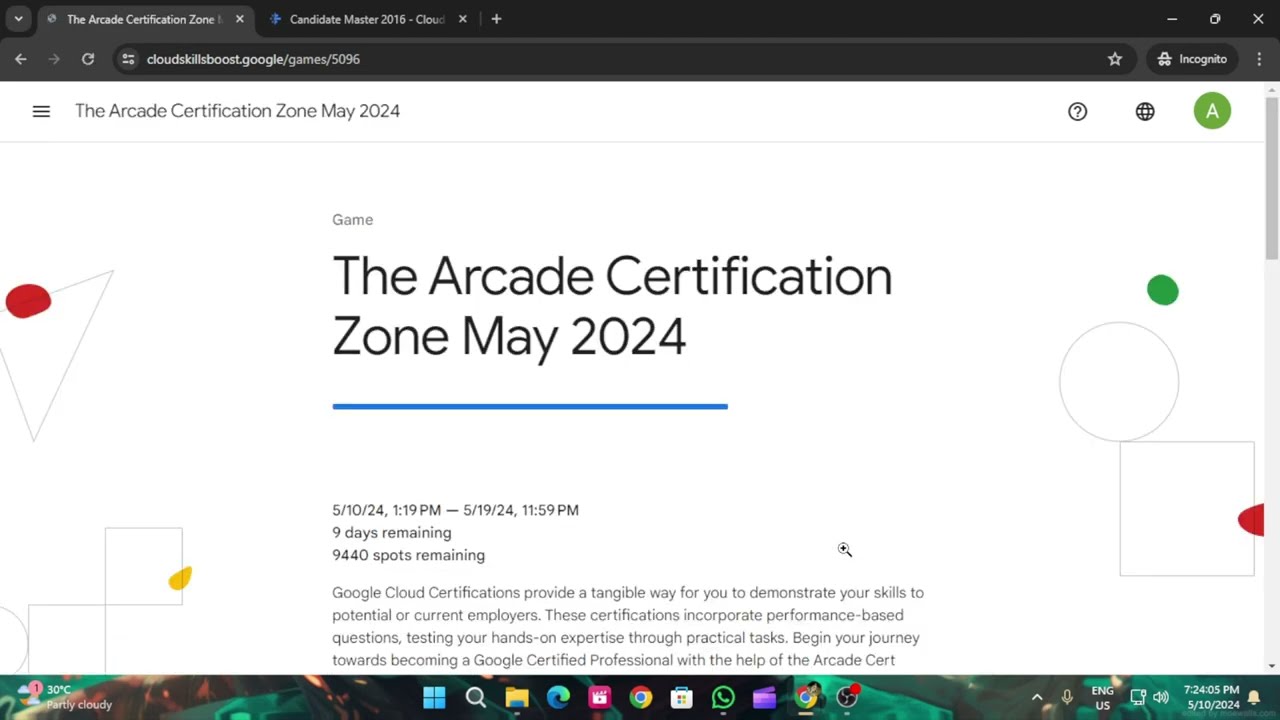Open Windows taskbar Search
Viewport: 1280px width, 720px height.
[x=476, y=697]
